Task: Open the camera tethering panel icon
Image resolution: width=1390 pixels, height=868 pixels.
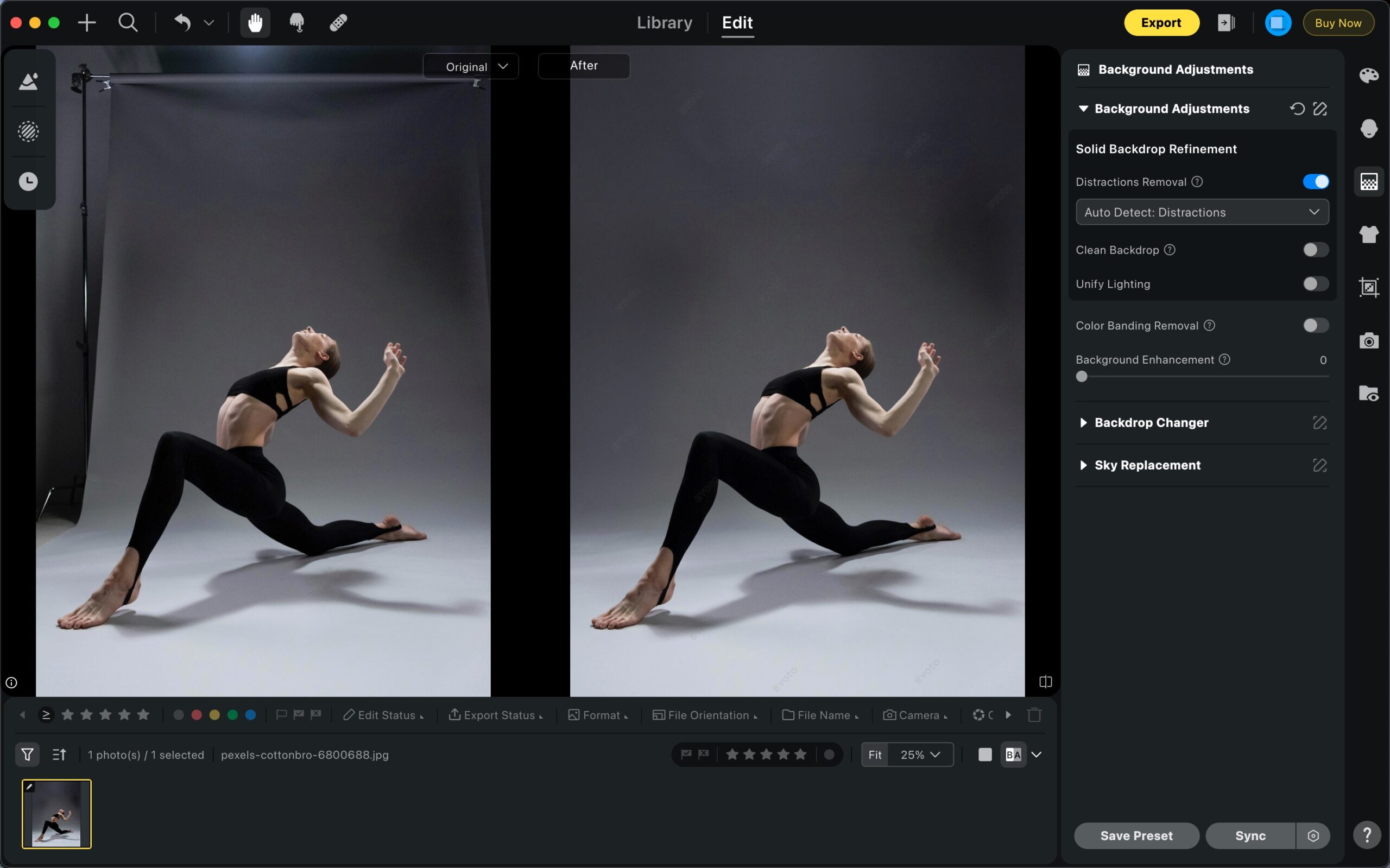Action: (x=1368, y=340)
